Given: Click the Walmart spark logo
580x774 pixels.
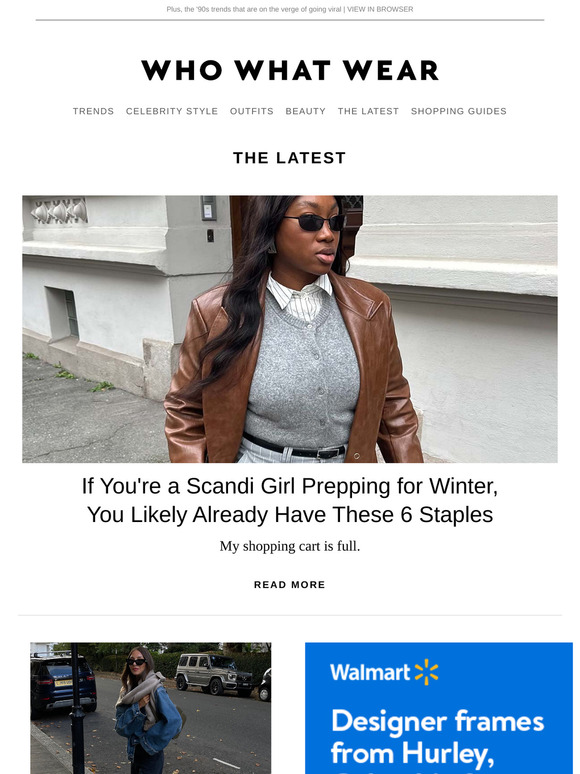Looking at the screenshot, I should pyautogui.click(x=426, y=672).
